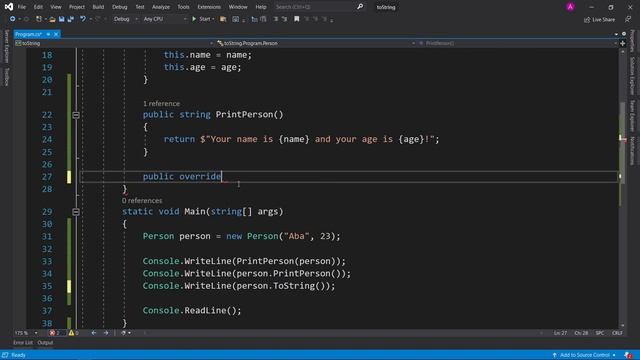The height and width of the screenshot is (360, 640).
Task: Open the Edit menu
Action: pos(38,7)
